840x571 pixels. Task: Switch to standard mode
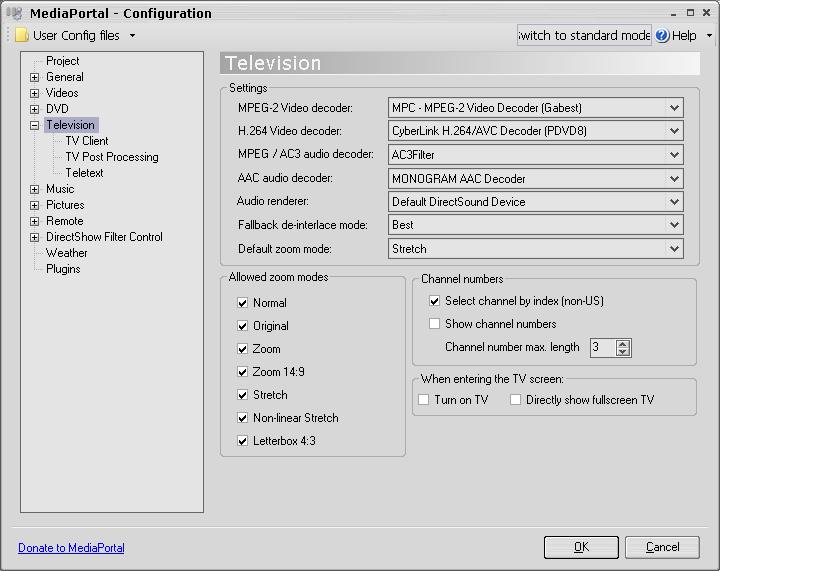pos(584,35)
